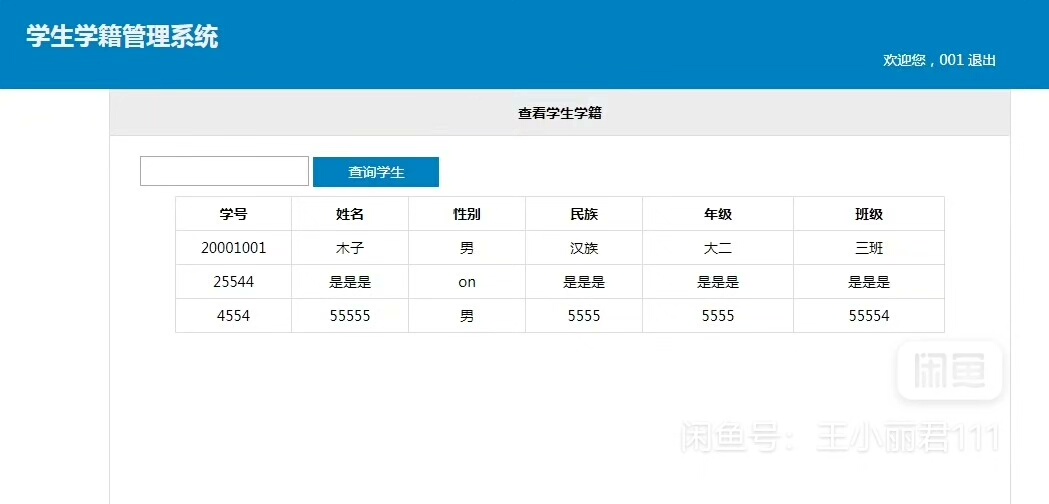Screen dimensions: 1049x504
Task: Click the 学号 column header
Action: tap(233, 214)
